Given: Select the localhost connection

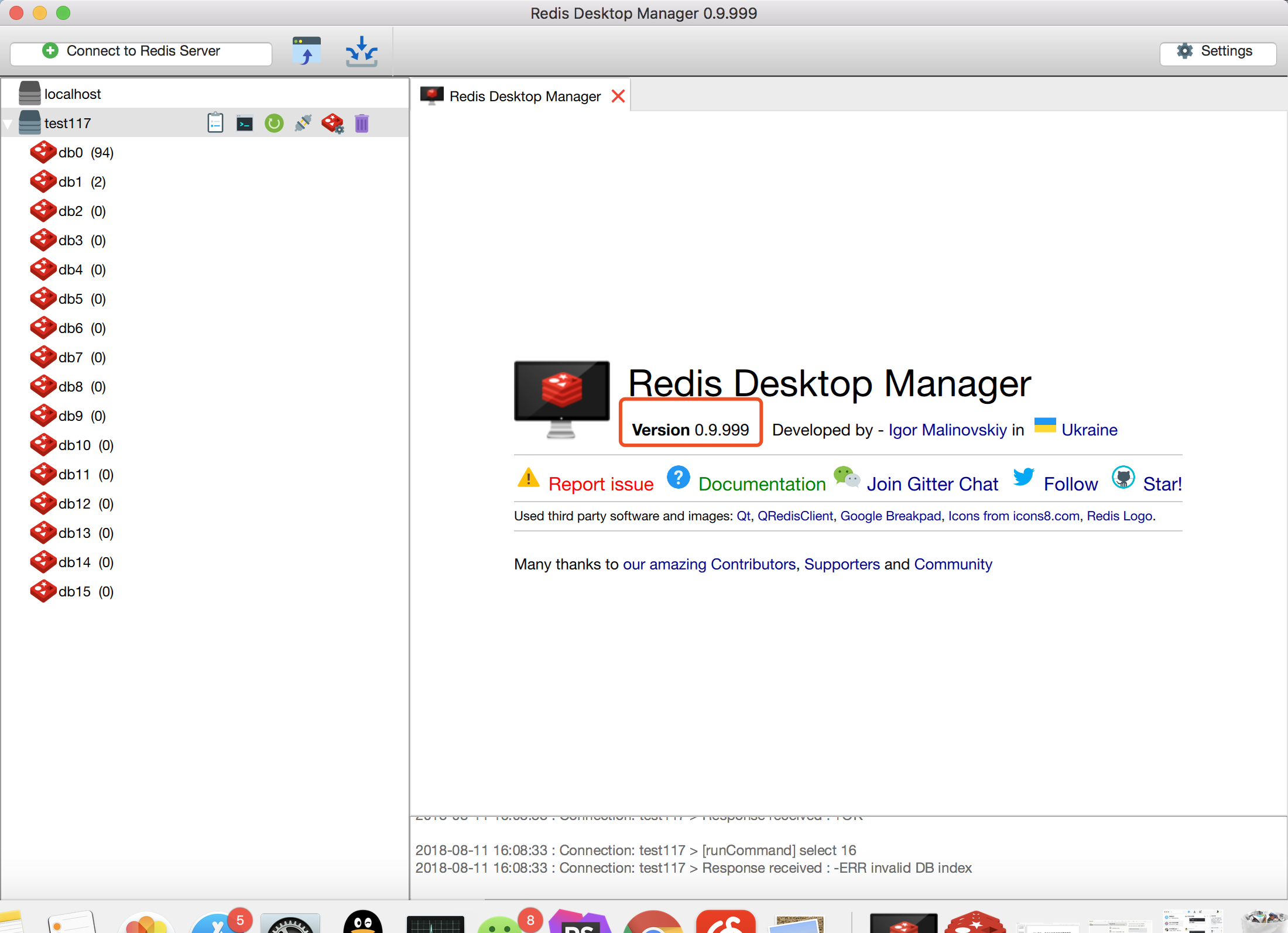Looking at the screenshot, I should [x=73, y=94].
